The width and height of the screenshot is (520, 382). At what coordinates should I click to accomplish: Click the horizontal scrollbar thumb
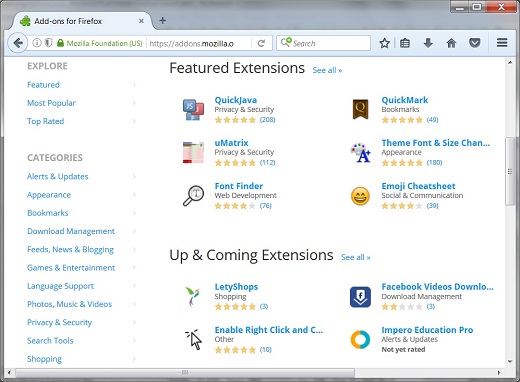tap(185, 372)
